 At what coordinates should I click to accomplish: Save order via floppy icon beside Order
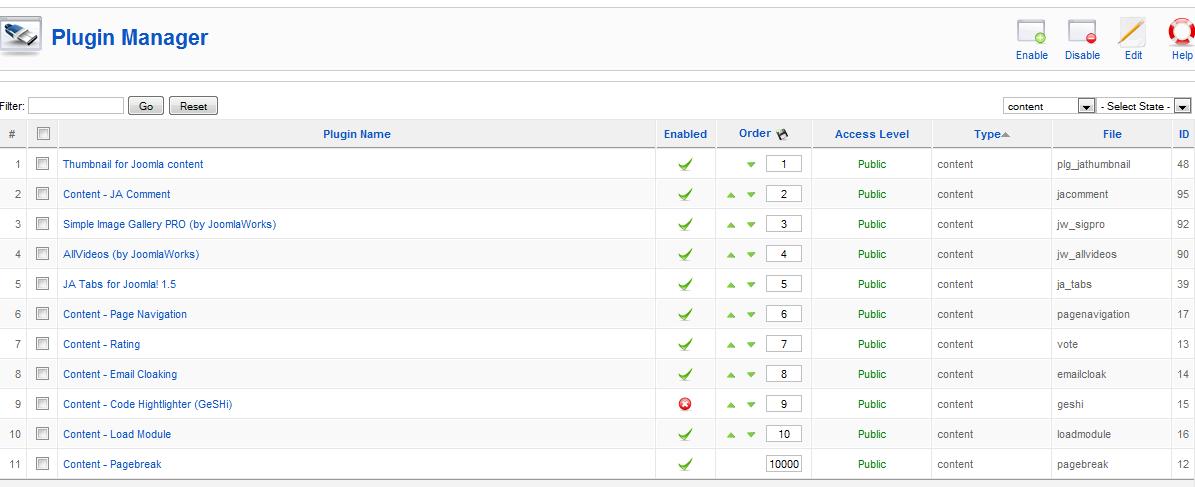pyautogui.click(x=782, y=134)
